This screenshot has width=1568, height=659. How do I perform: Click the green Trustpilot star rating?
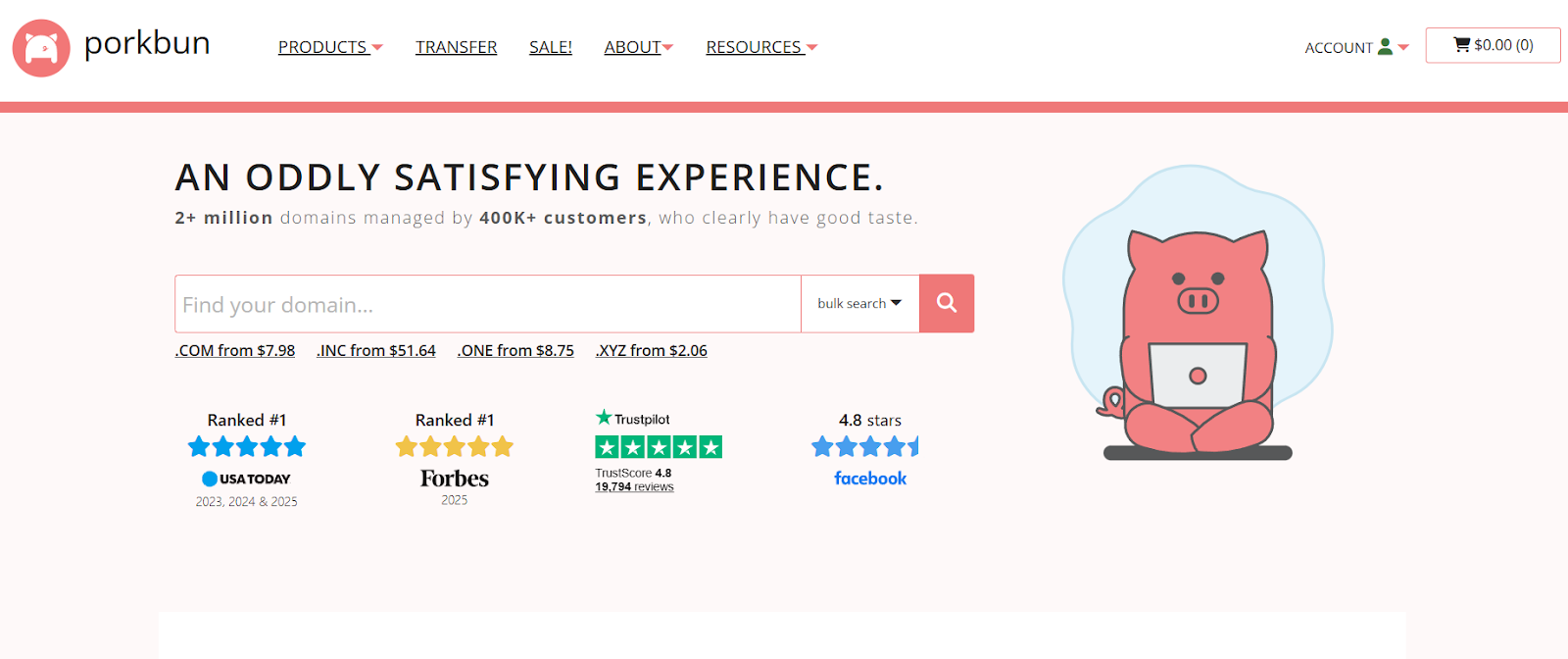659,447
